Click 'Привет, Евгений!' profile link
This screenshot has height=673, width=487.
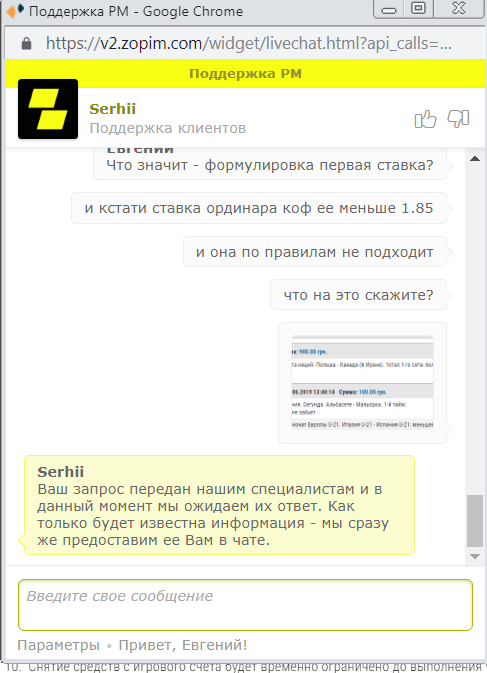click(183, 645)
